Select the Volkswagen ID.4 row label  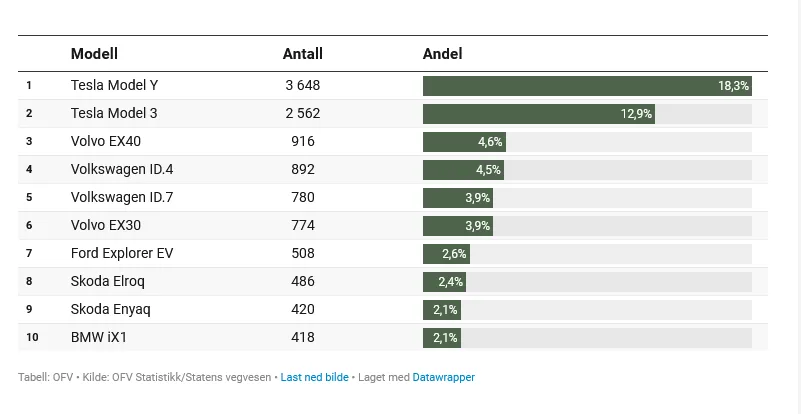121,170
